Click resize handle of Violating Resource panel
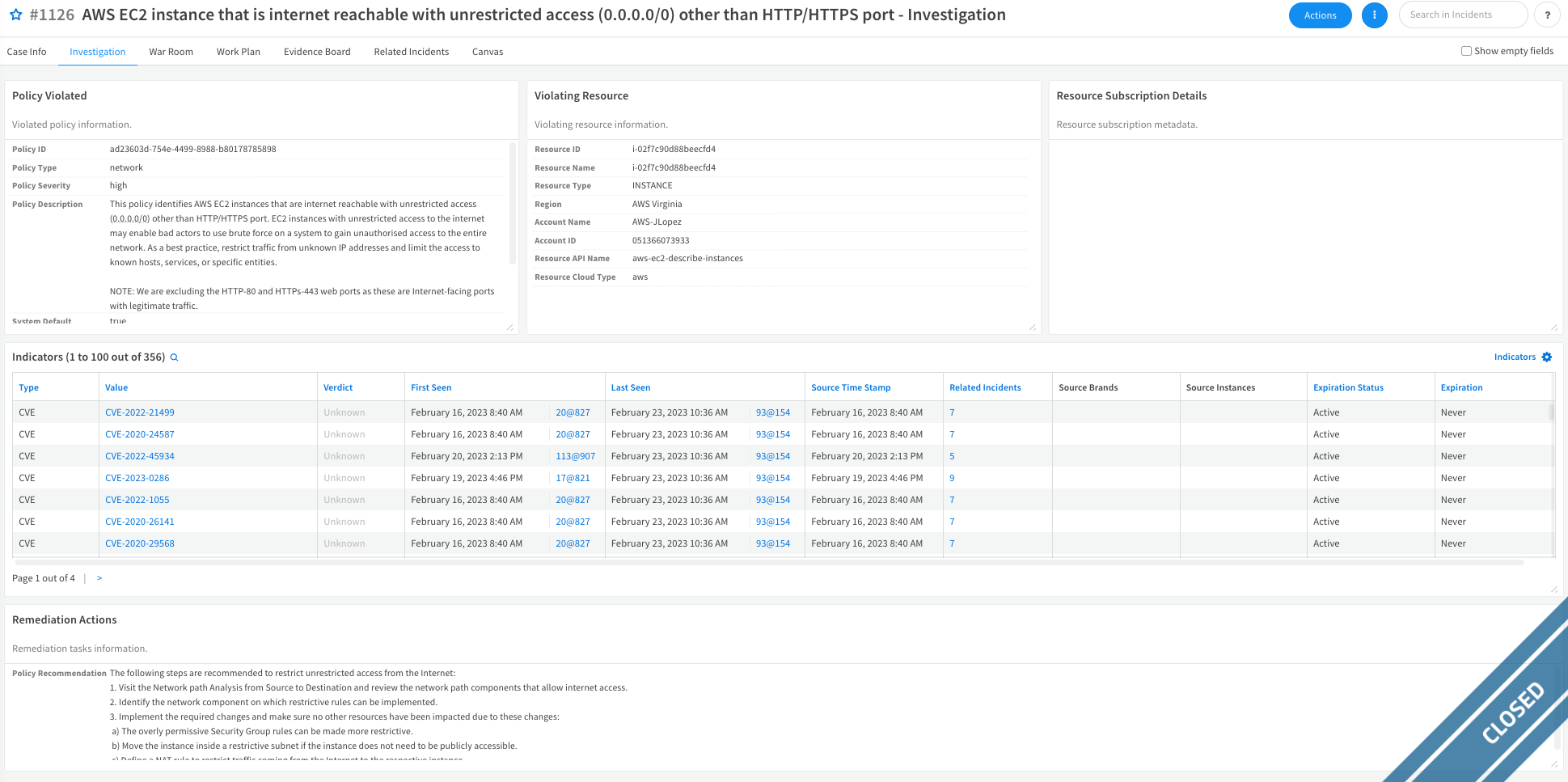The width and height of the screenshot is (1568, 782). [1032, 327]
